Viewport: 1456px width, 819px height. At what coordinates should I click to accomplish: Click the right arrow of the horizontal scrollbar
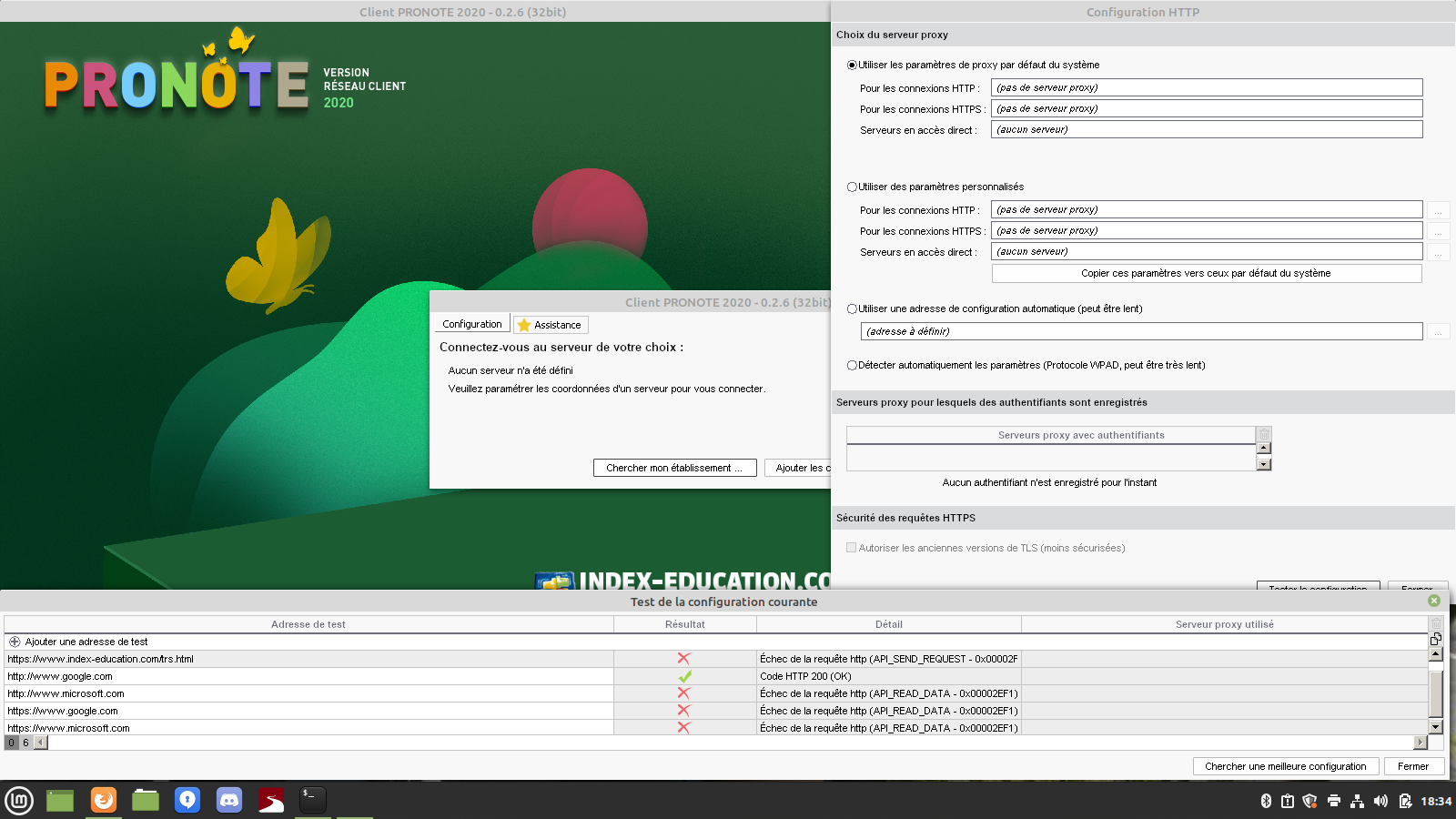click(x=1421, y=743)
